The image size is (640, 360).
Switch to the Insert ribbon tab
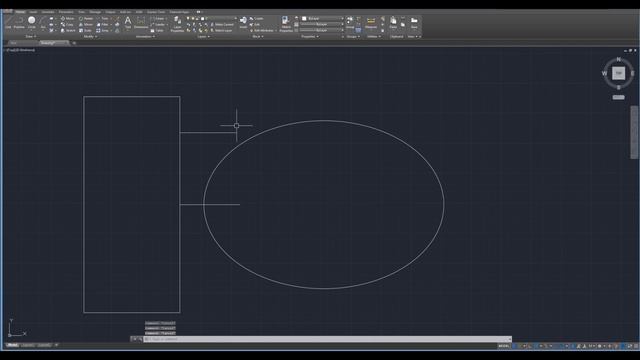[33, 12]
